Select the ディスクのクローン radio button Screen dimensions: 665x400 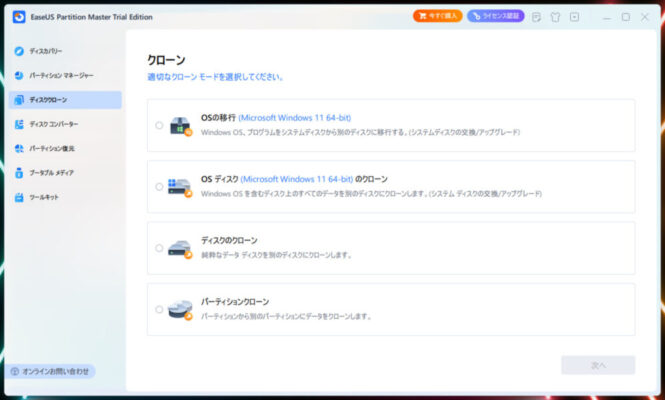click(159, 248)
